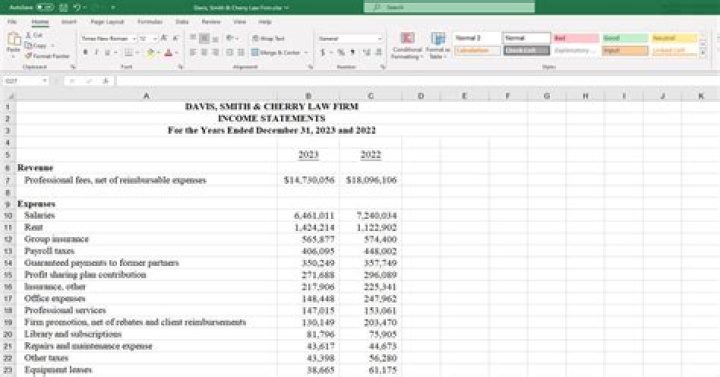Click the Undo icon
This screenshot has height=377, width=720.
coord(77,7)
